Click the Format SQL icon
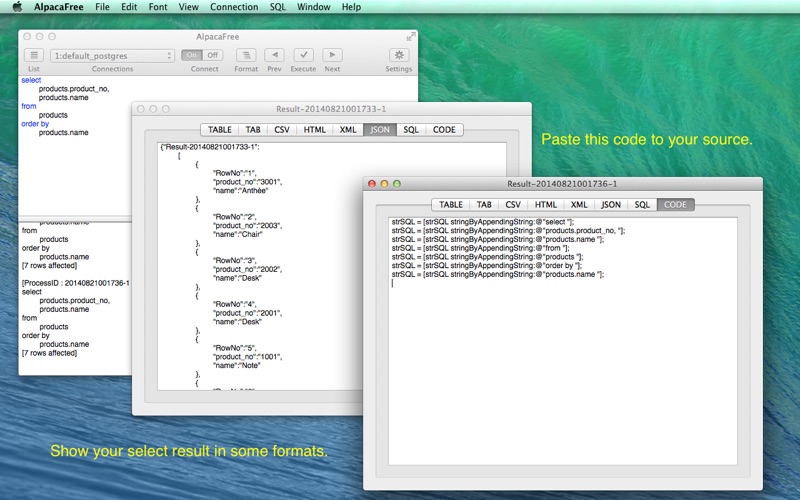This screenshot has width=800, height=500. pos(246,55)
